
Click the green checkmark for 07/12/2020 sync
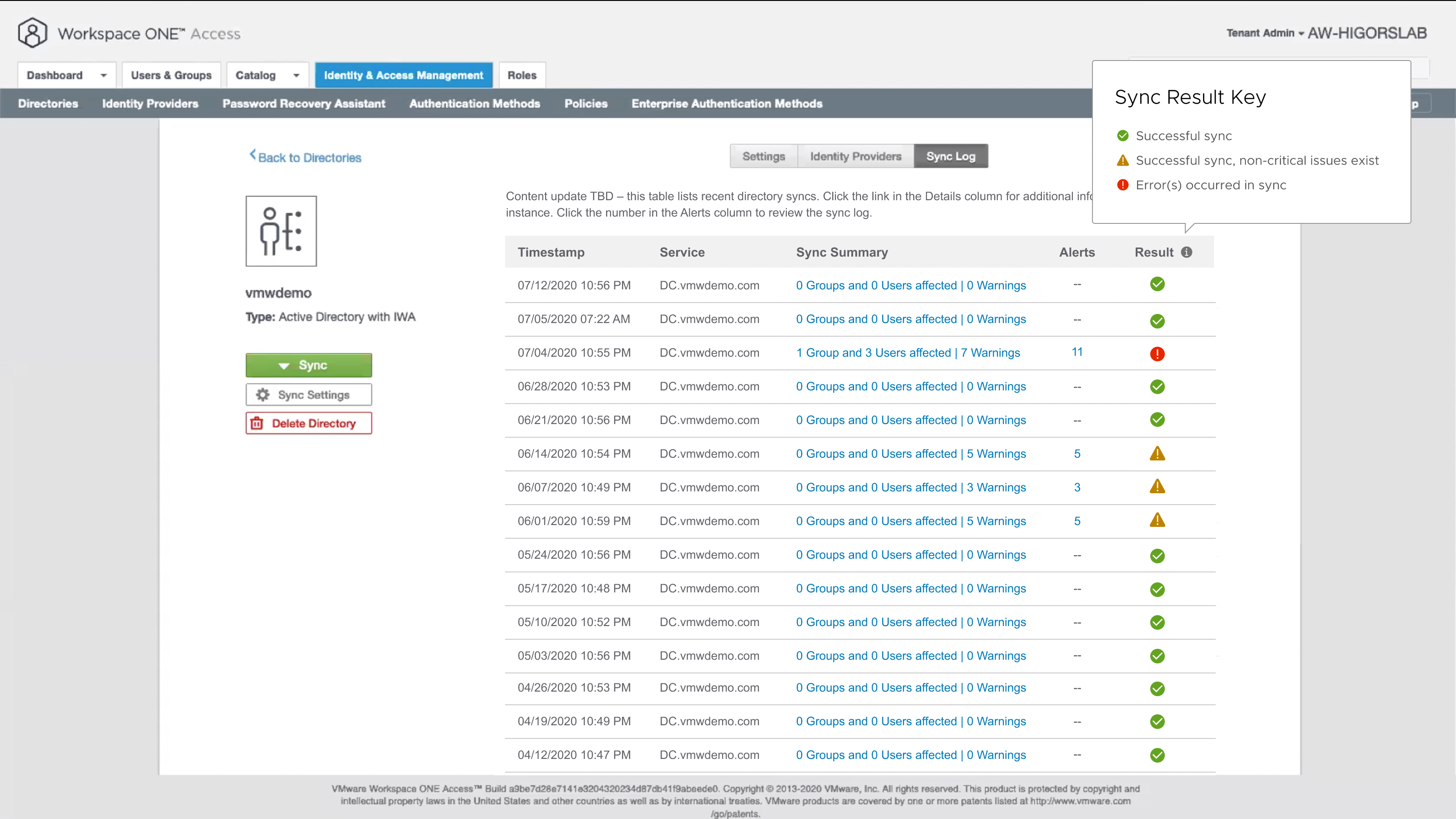(x=1157, y=284)
